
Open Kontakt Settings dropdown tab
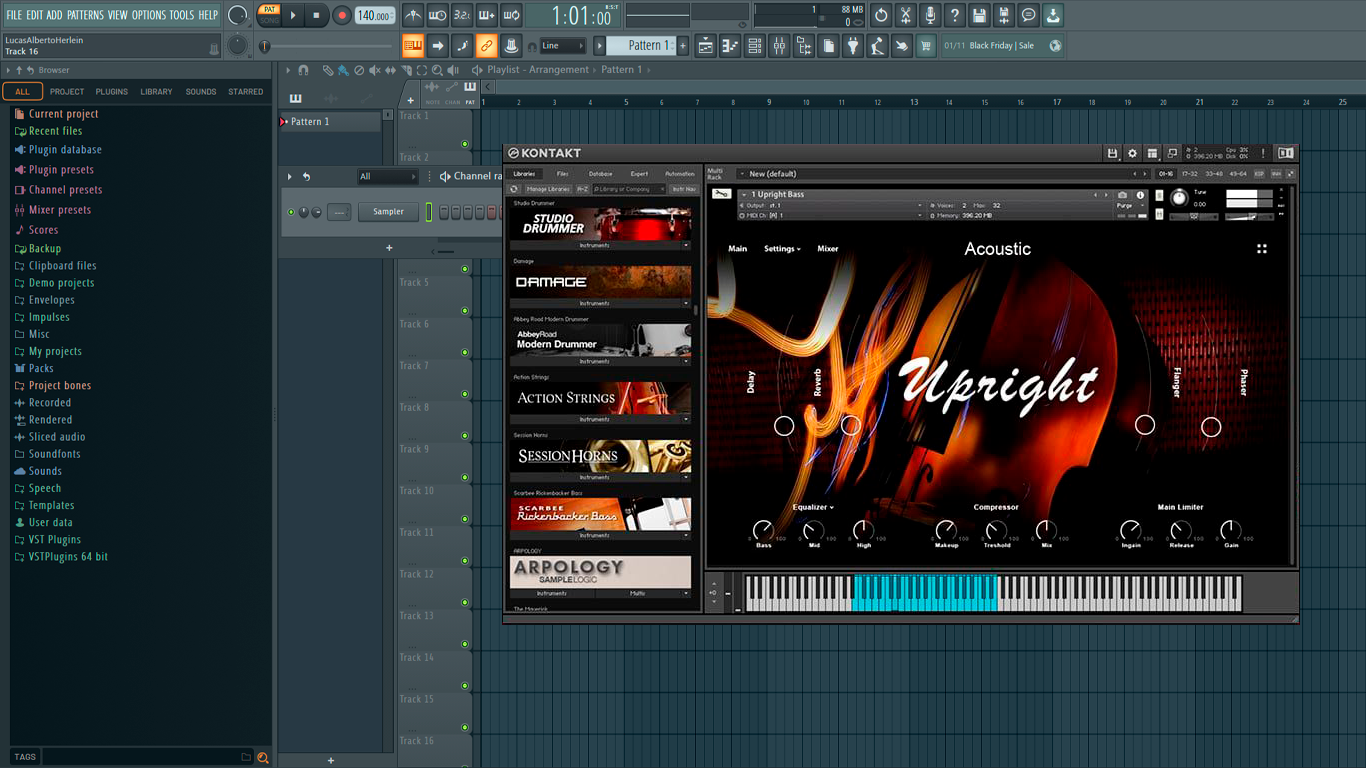[x=782, y=249]
